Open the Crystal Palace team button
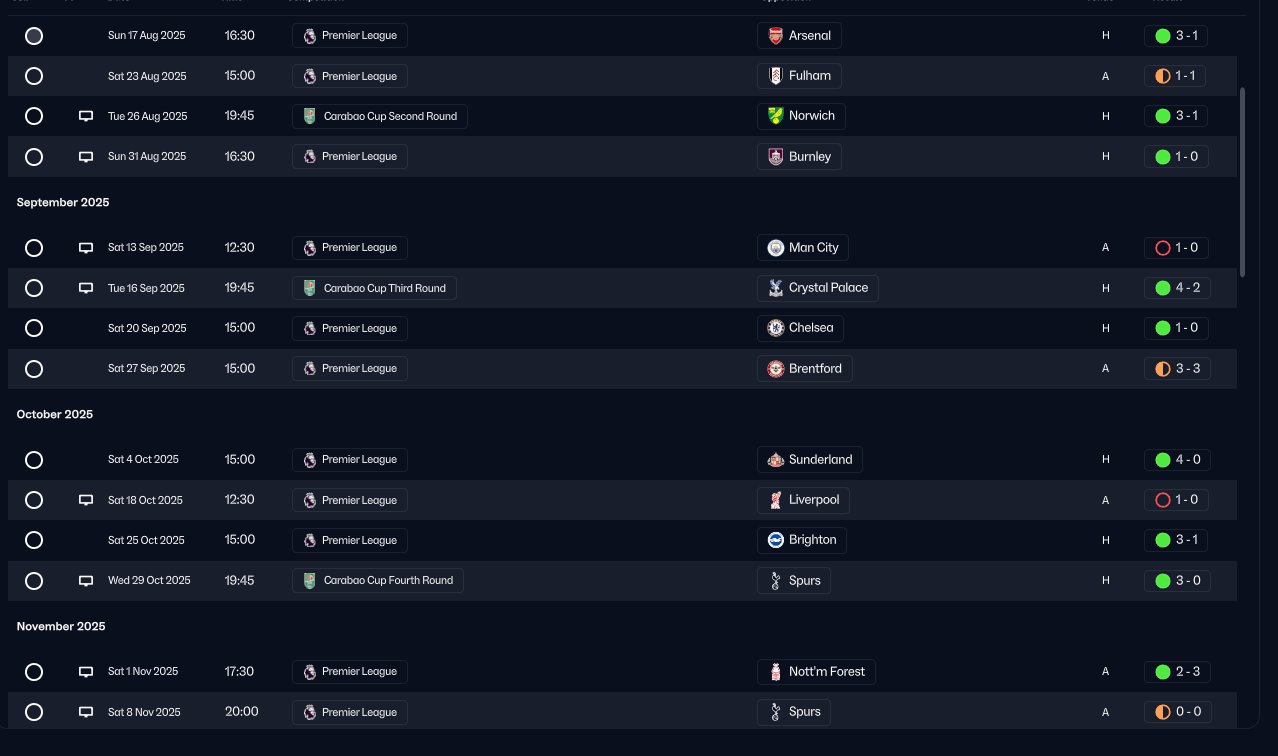The height and width of the screenshot is (756, 1278). point(817,288)
